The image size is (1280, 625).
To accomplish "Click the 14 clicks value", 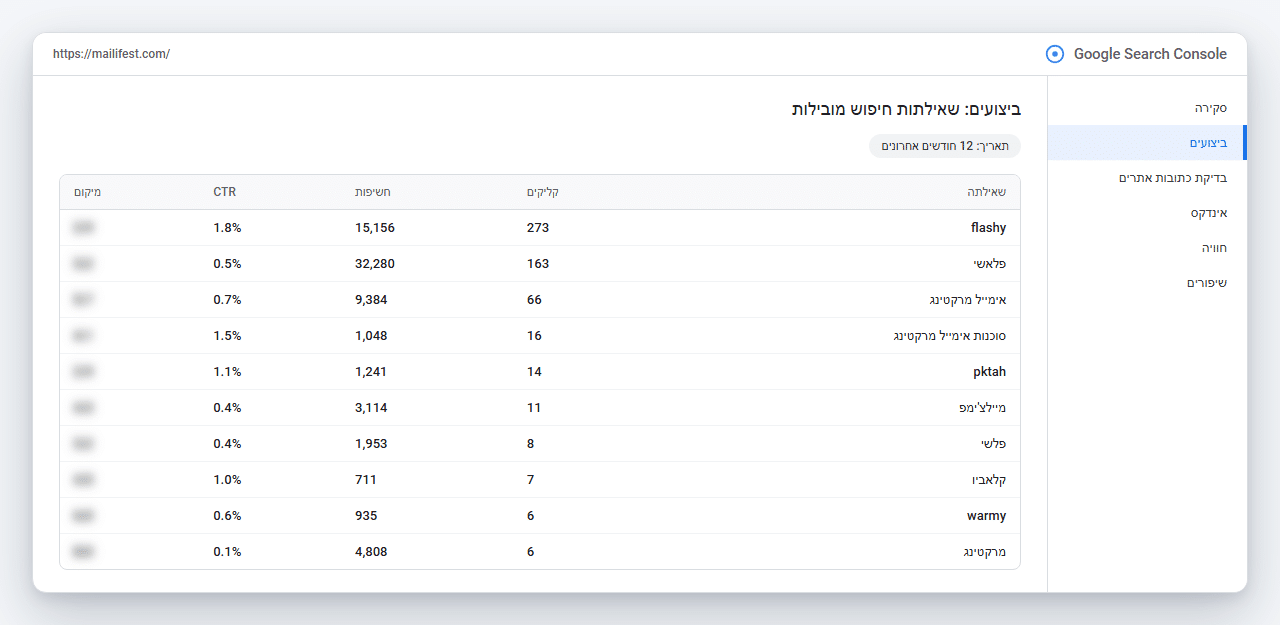I will coord(534,372).
